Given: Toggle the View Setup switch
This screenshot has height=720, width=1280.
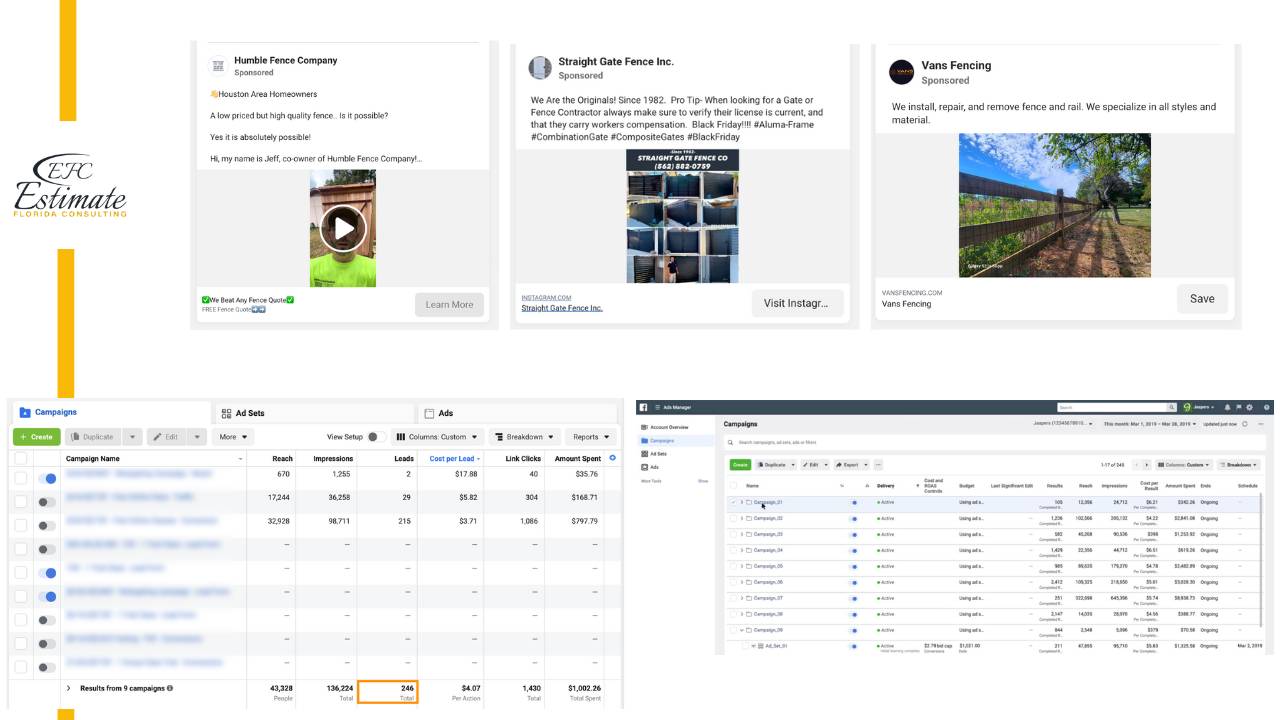Looking at the screenshot, I should coord(376,437).
